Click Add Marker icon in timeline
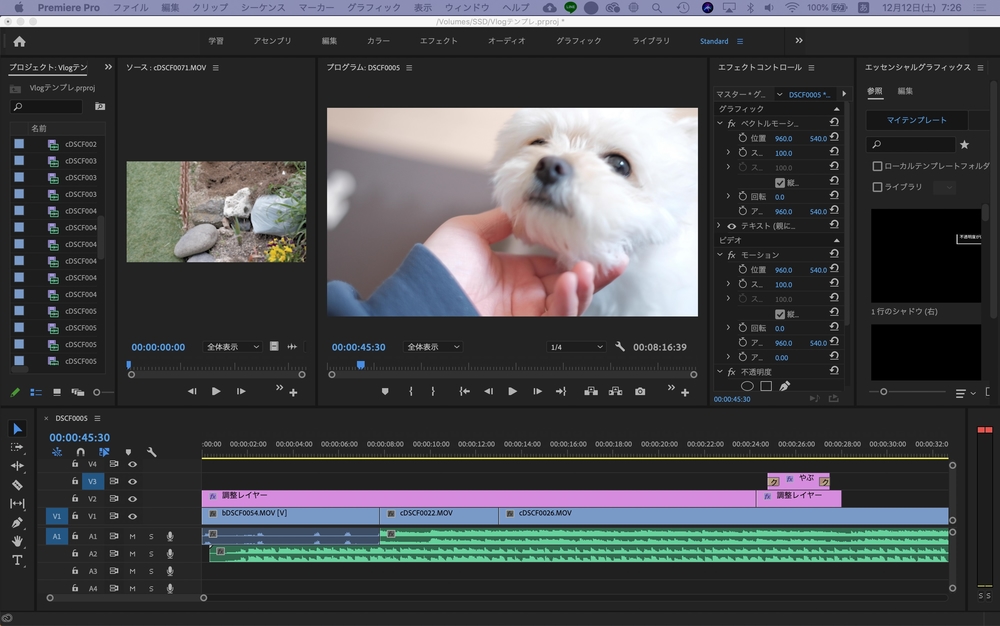Screen dimensions: 1000x626 [128, 452]
